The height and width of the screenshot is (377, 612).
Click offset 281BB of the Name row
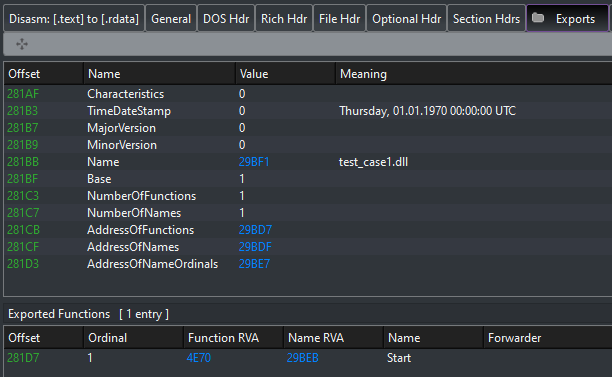pos(23,162)
